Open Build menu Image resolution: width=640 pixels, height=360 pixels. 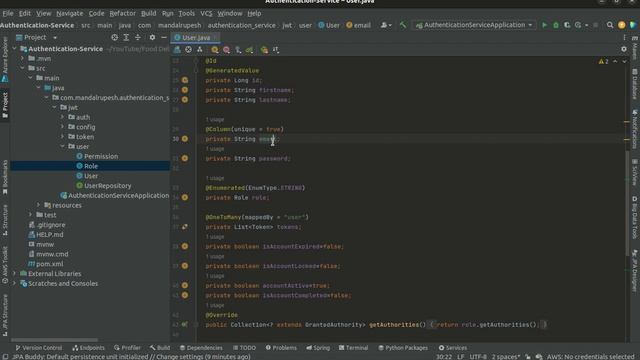(148, 13)
